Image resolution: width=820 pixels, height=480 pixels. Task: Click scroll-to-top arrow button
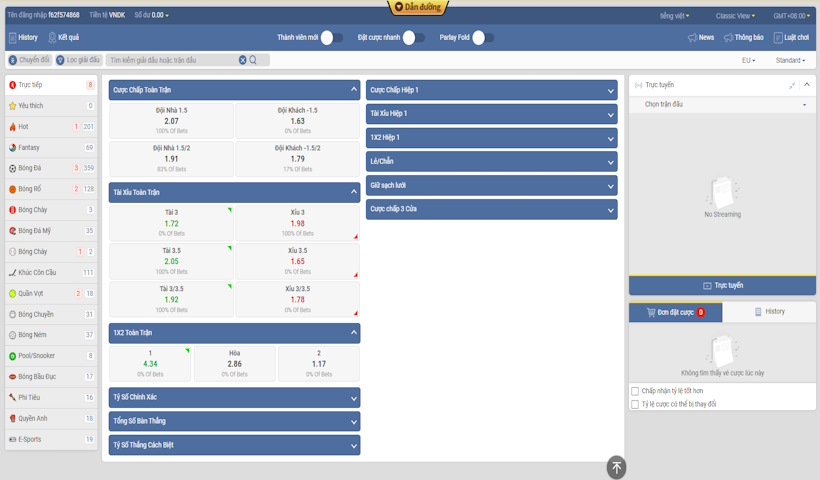(x=616, y=467)
